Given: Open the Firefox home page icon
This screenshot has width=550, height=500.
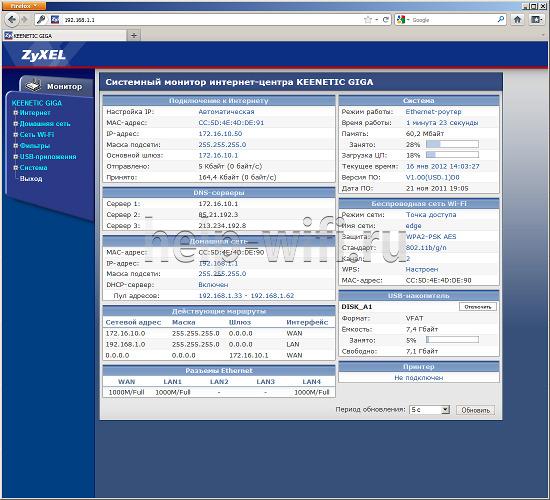Looking at the screenshot, I should click(x=517, y=20).
